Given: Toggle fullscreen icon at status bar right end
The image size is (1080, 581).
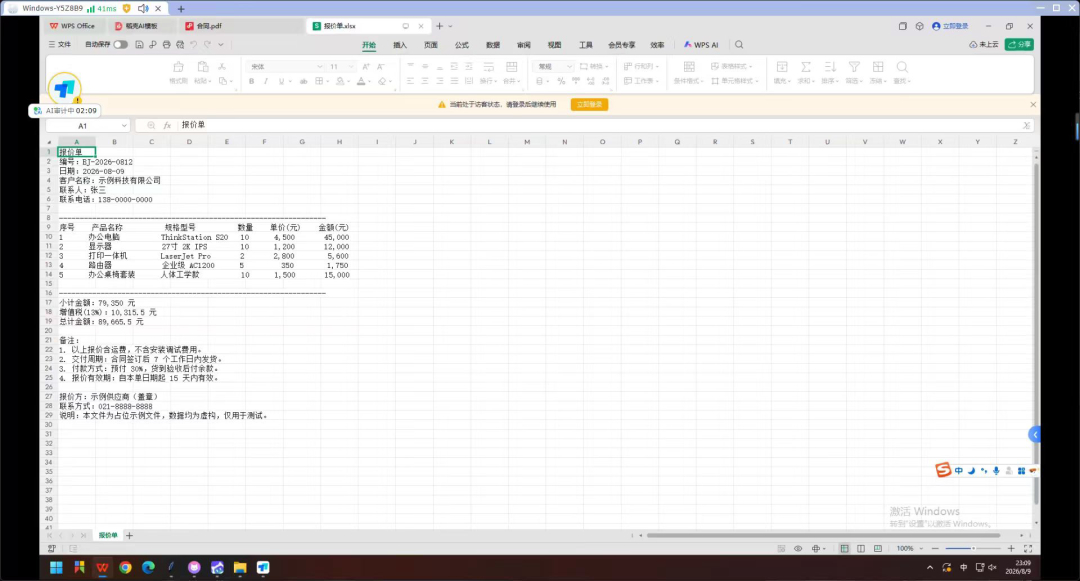Looking at the screenshot, I should tap(1028, 549).
